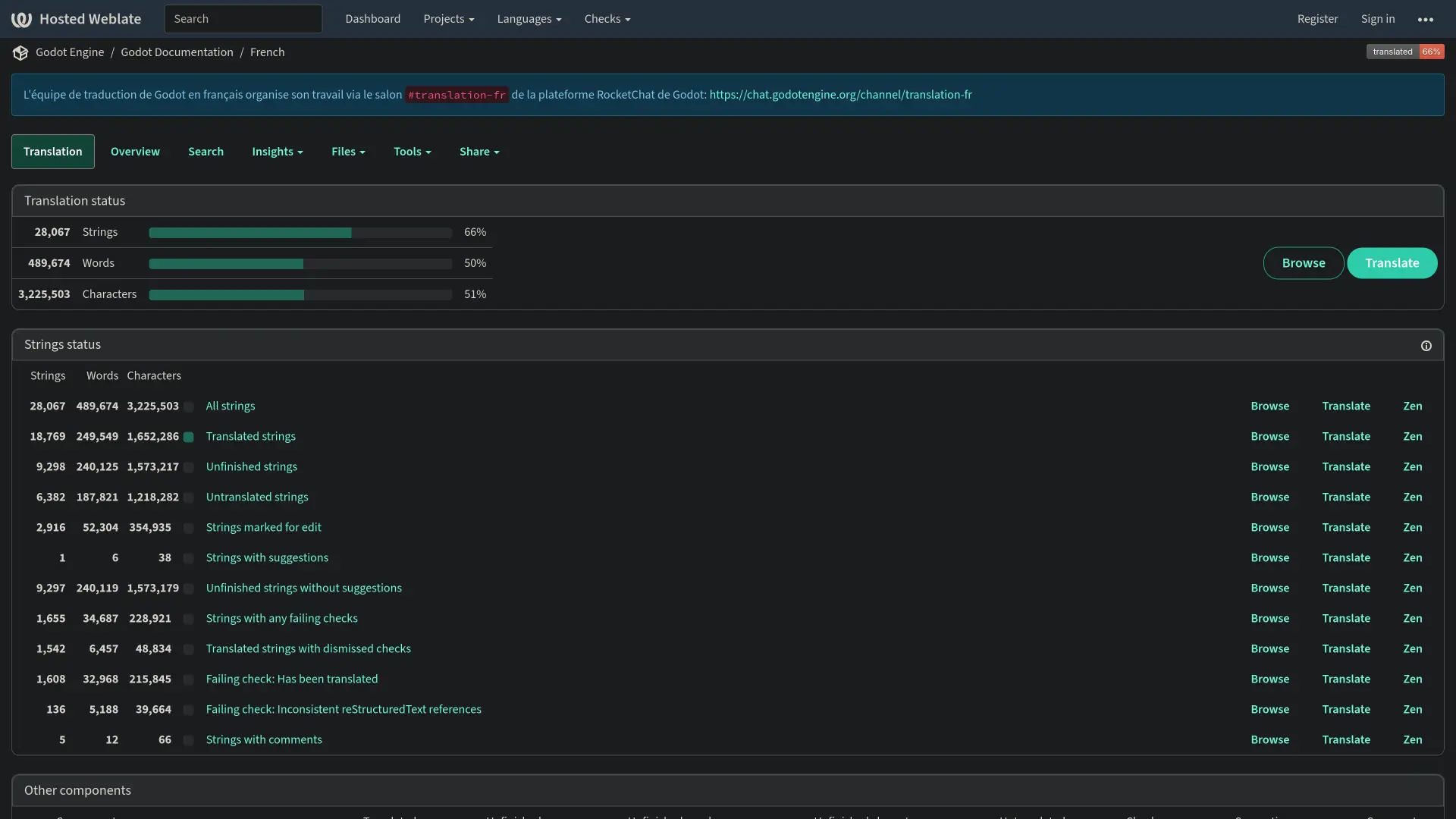Open the Tools dropdown

pos(412,152)
